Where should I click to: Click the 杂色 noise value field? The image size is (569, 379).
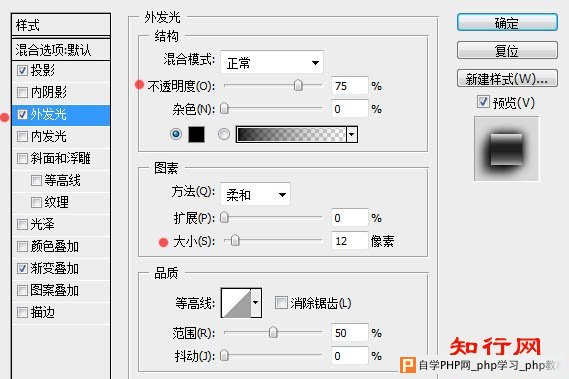(350, 109)
